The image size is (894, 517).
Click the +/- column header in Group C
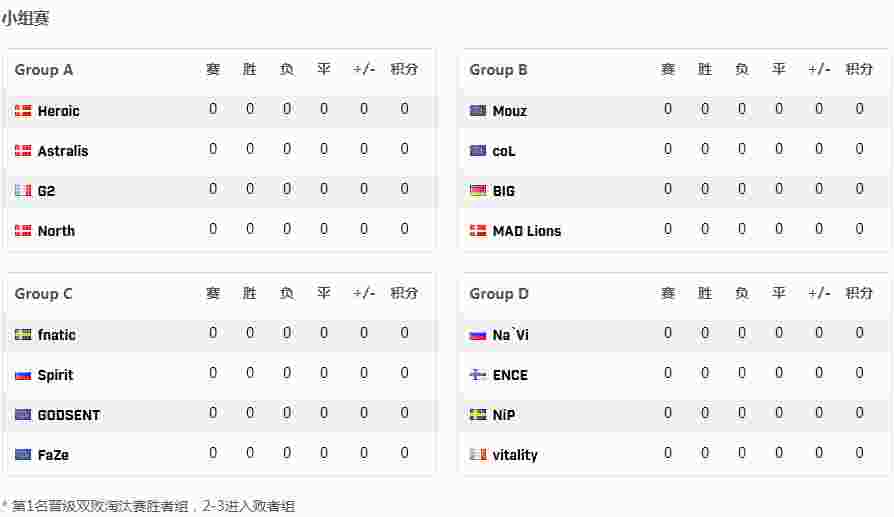[364, 293]
